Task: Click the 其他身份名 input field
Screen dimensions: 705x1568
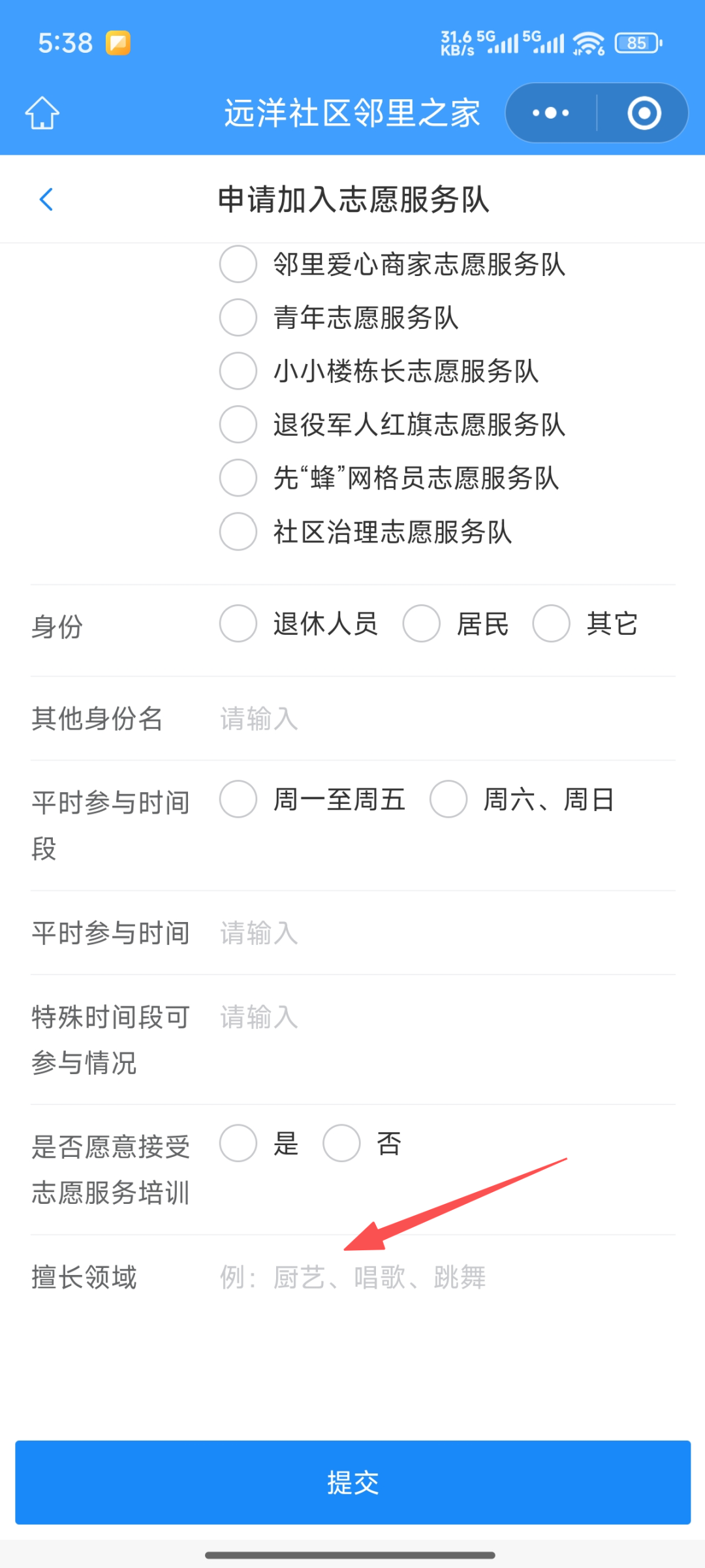Action: pyautogui.click(x=444, y=718)
